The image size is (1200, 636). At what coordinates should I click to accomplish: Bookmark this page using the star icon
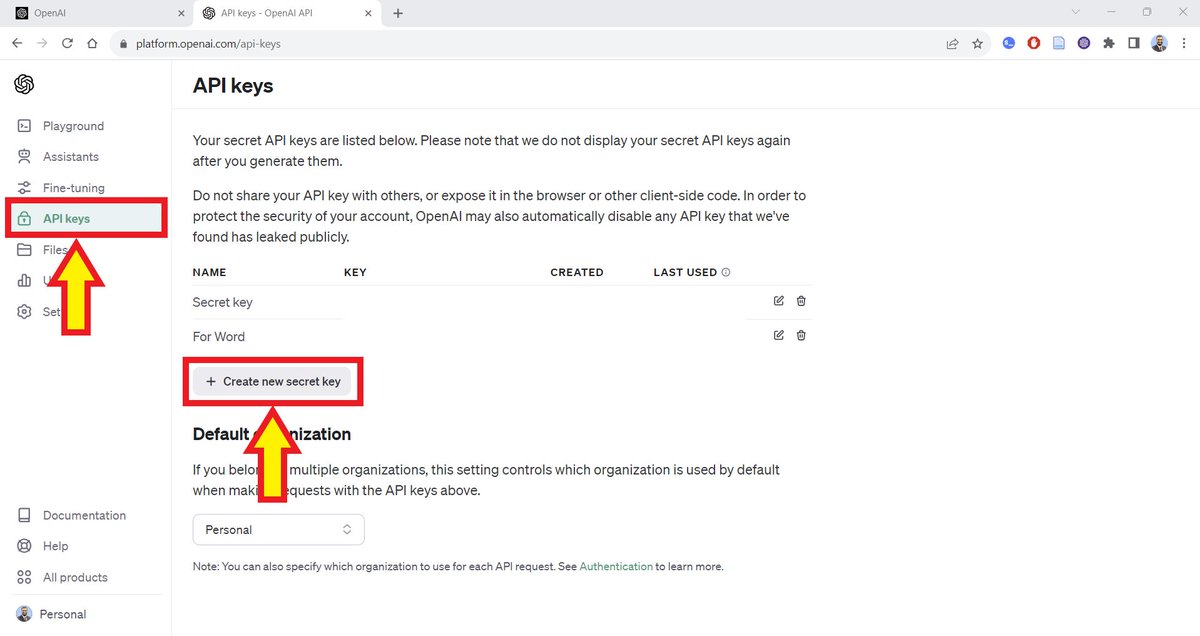977,43
